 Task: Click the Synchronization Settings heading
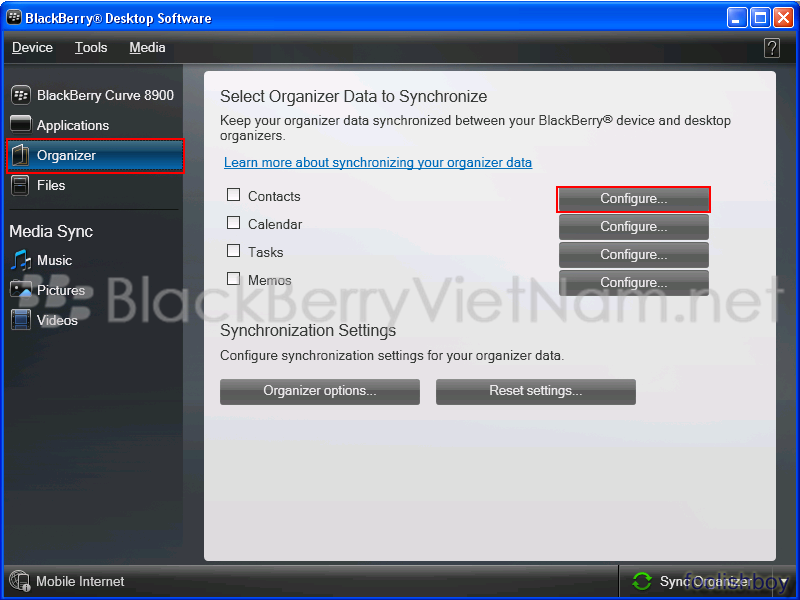308,331
